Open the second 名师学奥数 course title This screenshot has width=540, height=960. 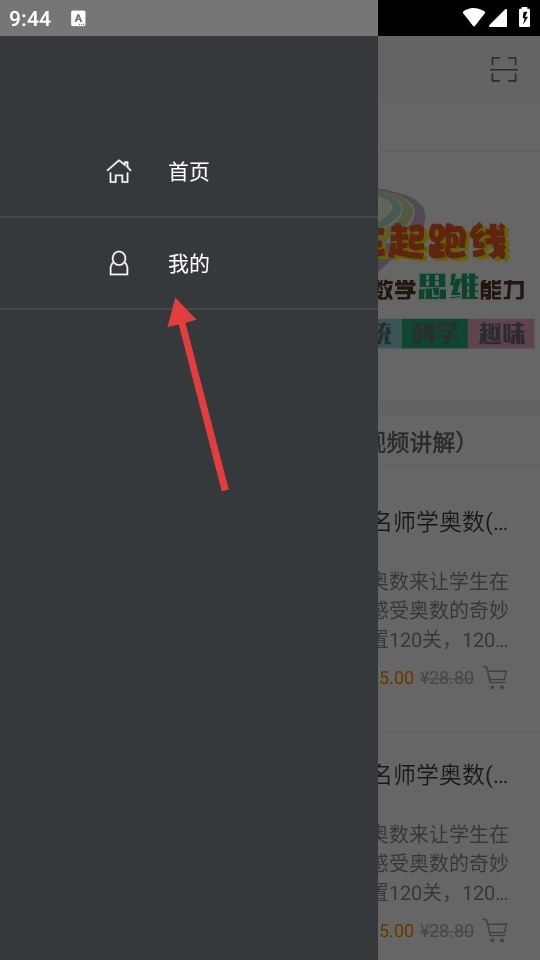point(443,774)
